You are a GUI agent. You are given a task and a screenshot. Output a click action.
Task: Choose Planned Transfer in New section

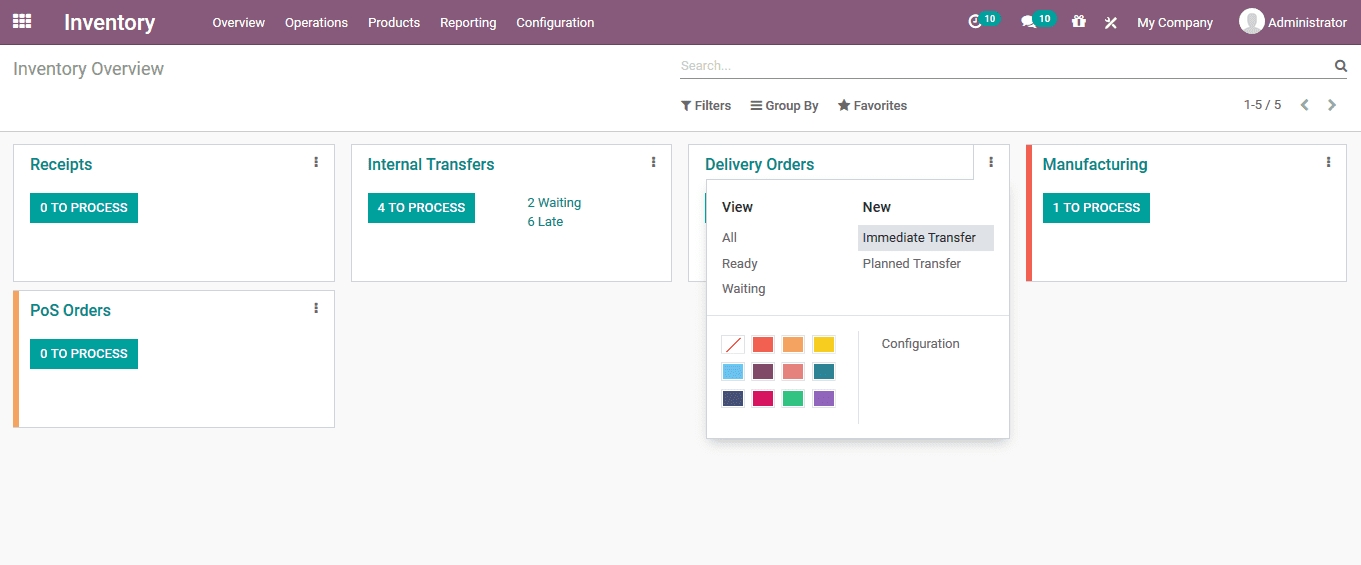[x=911, y=264]
